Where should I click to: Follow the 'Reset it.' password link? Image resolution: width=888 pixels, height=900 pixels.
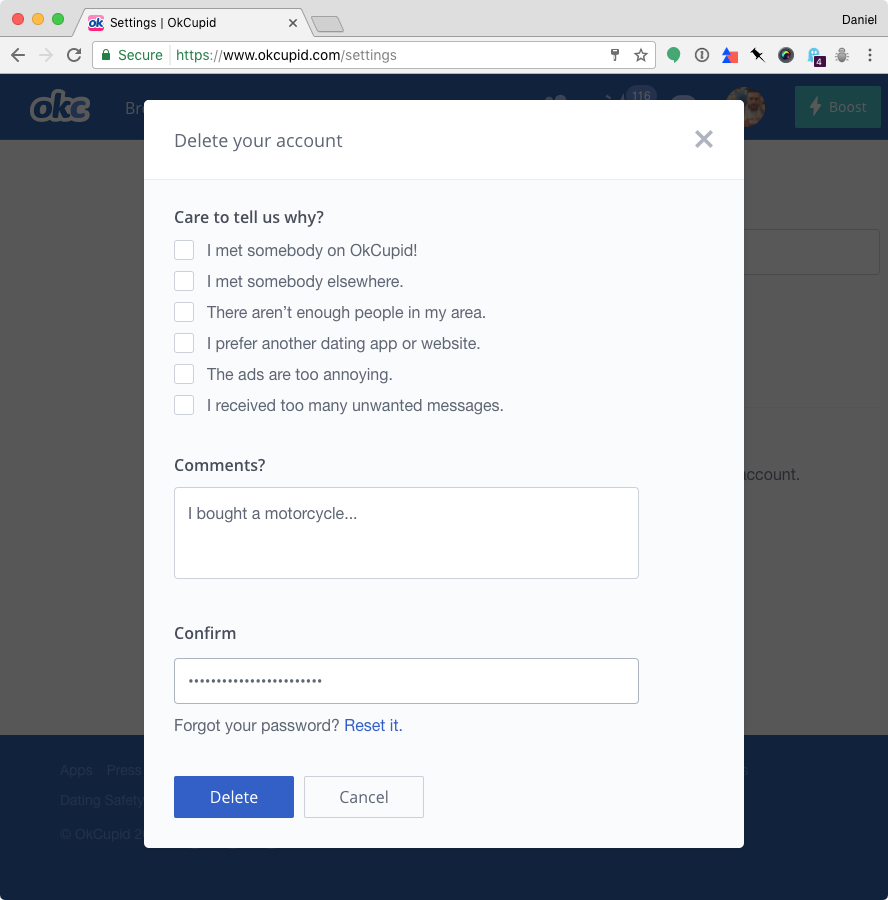(373, 726)
